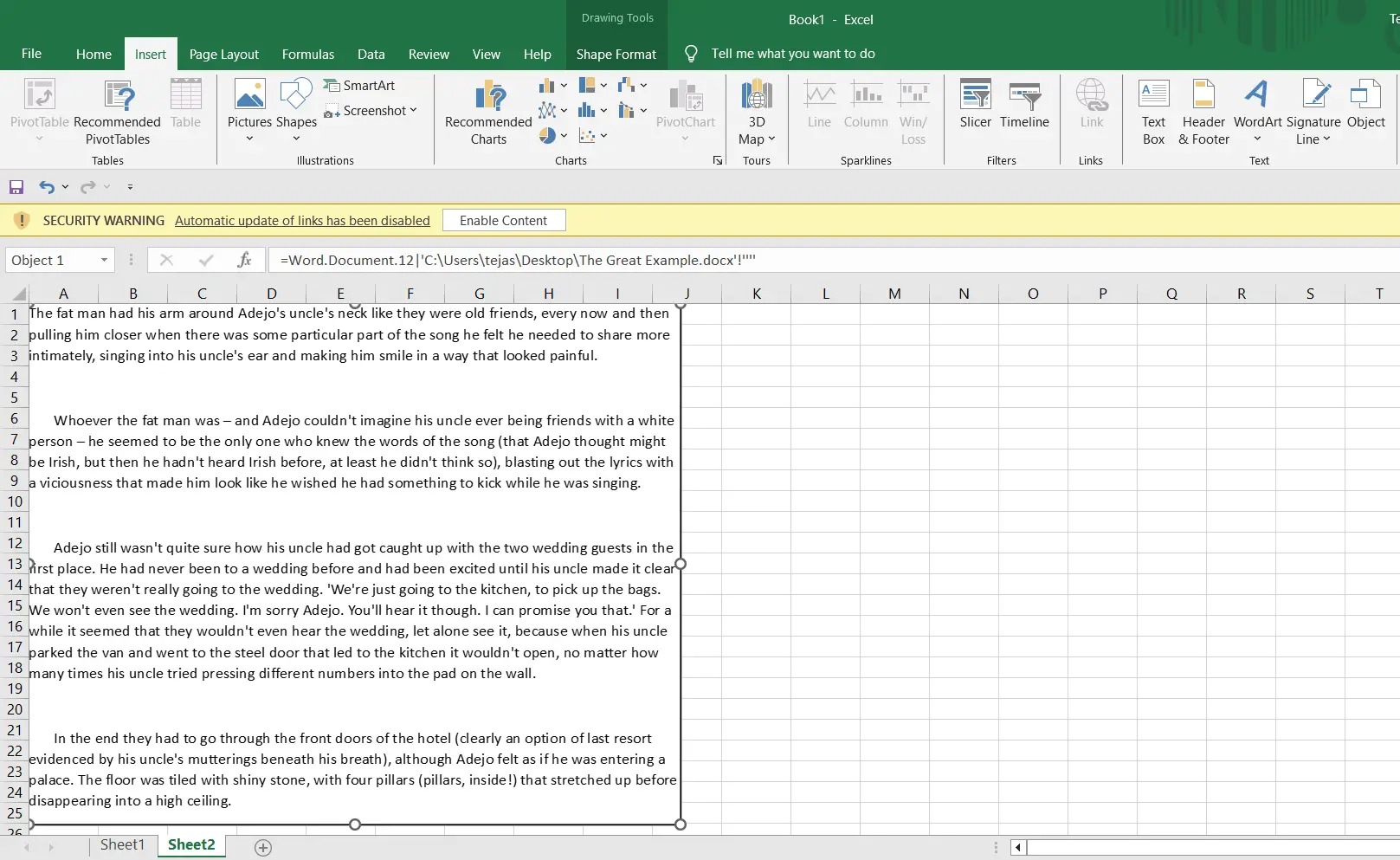Insert pie or doughnut chart
Viewport: 1400px width, 860px height.
pos(546,136)
